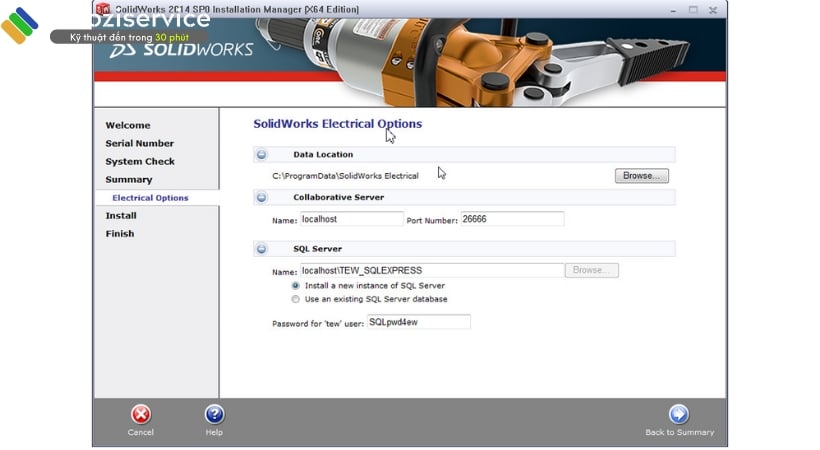The width and height of the screenshot is (820, 450).
Task: Select Electrical Options in the sidebar
Action: [x=150, y=198]
